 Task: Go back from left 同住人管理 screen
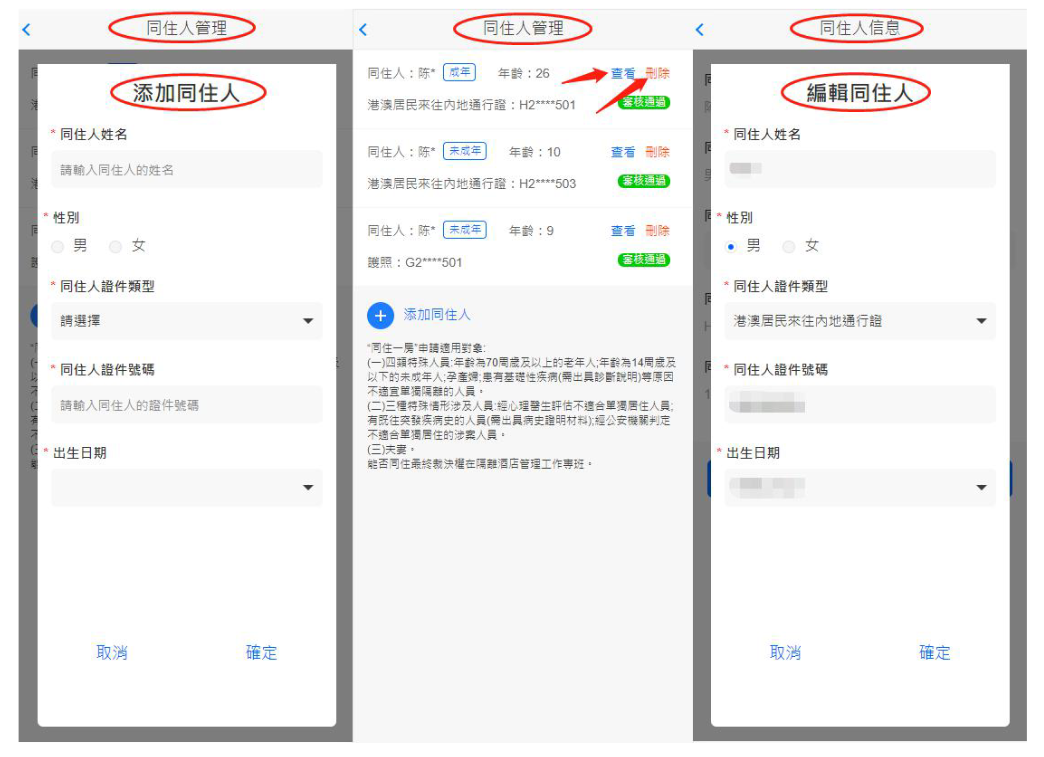(x=27, y=29)
